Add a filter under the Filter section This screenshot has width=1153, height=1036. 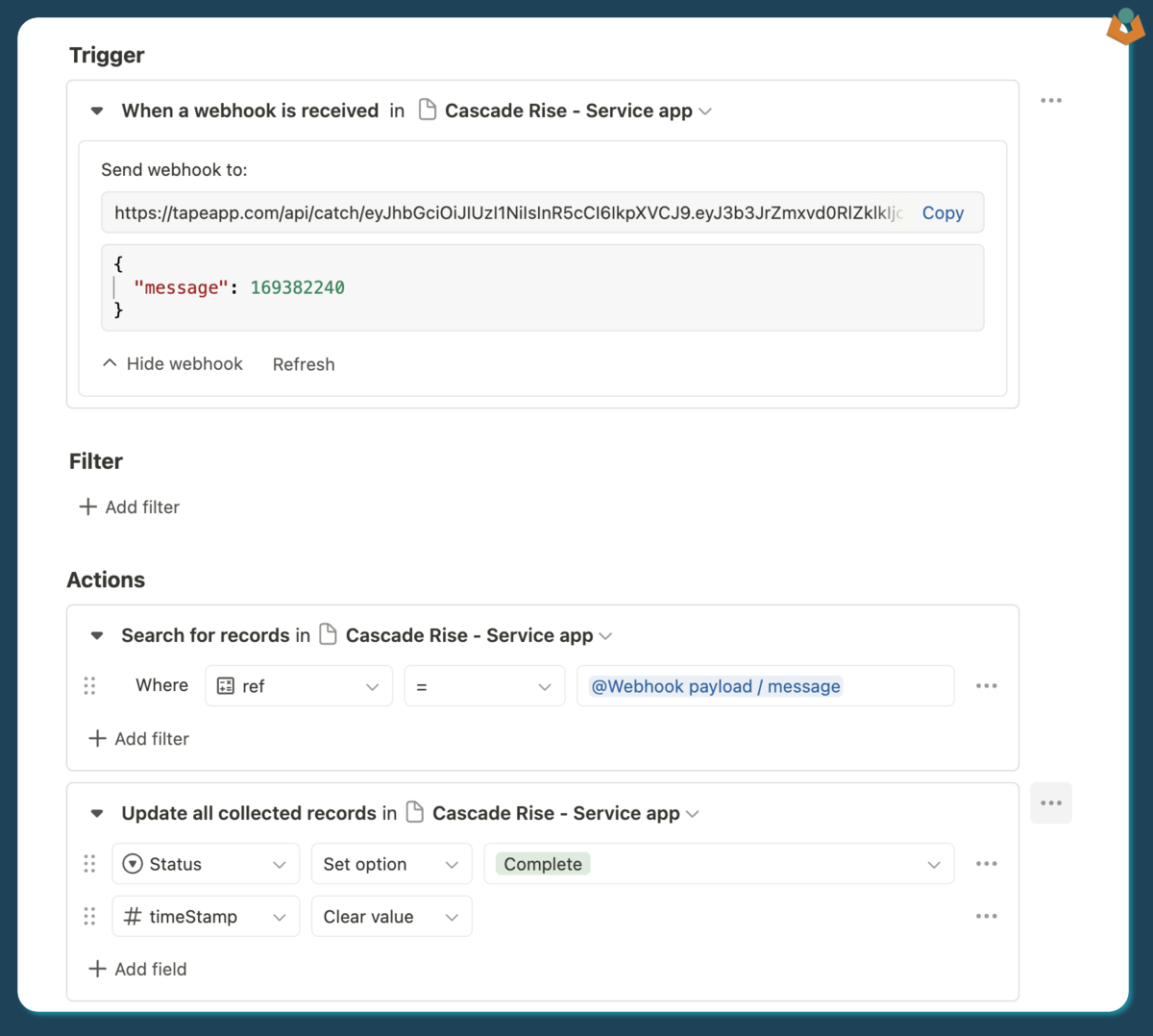click(x=130, y=507)
